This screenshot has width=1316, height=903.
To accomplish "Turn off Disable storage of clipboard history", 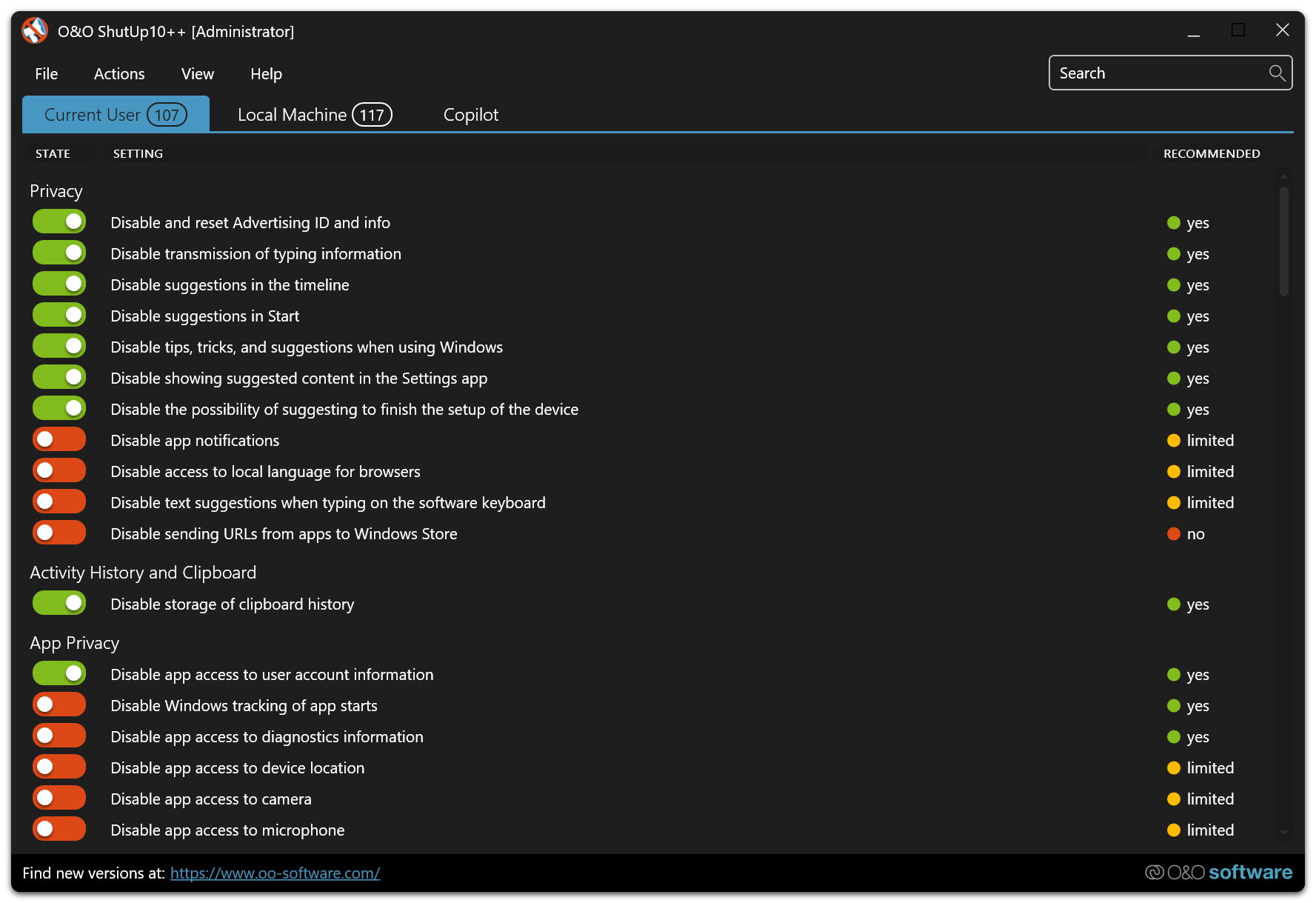I will pyautogui.click(x=59, y=604).
